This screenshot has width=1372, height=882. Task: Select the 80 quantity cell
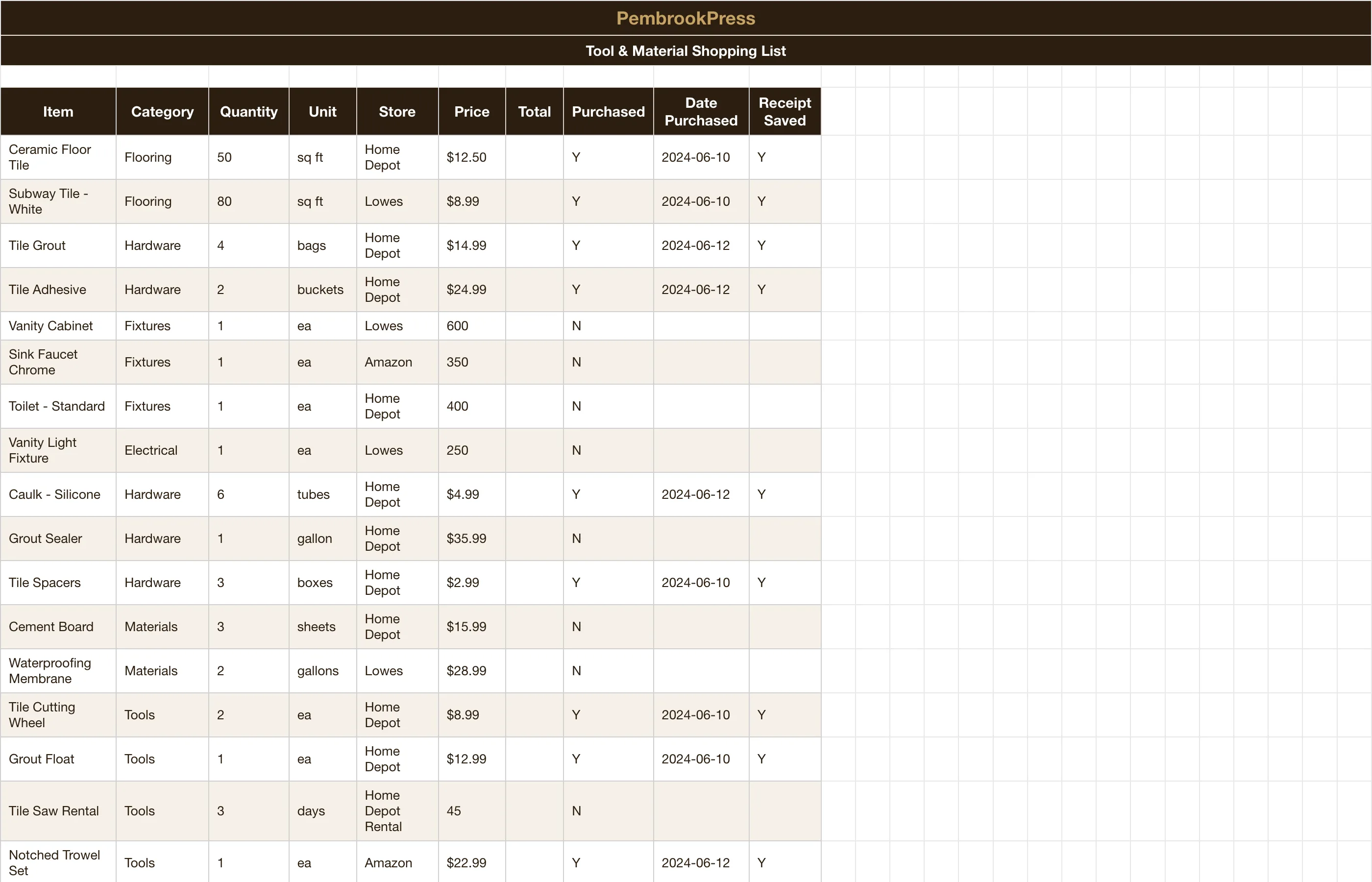249,201
